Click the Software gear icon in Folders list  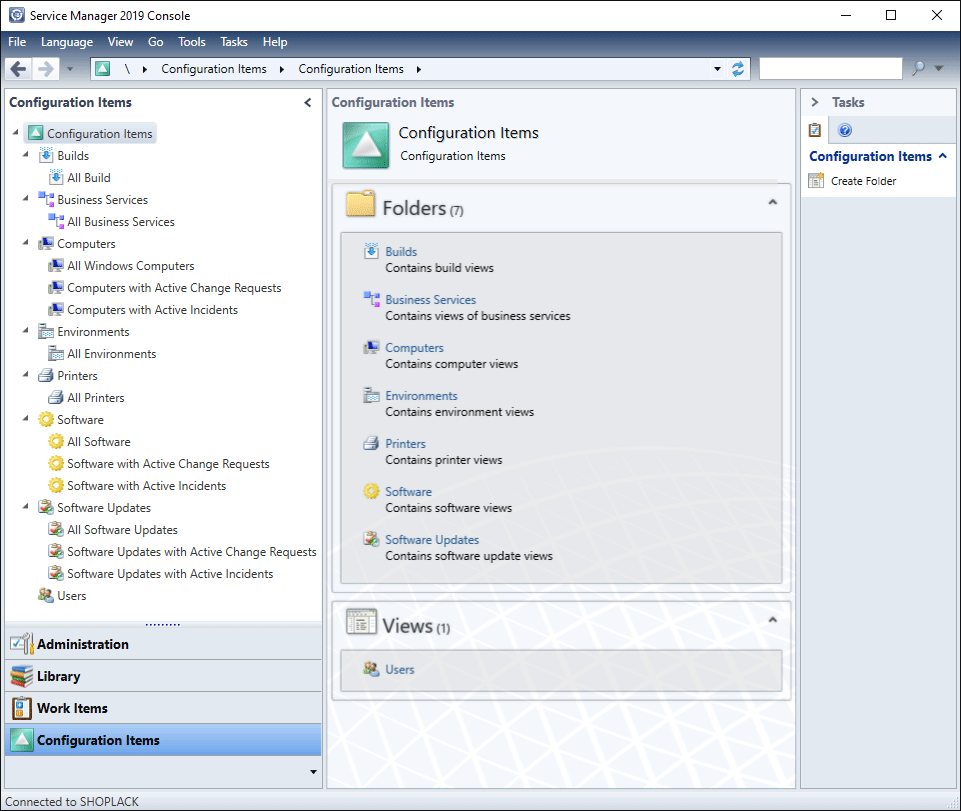pyautogui.click(x=371, y=491)
